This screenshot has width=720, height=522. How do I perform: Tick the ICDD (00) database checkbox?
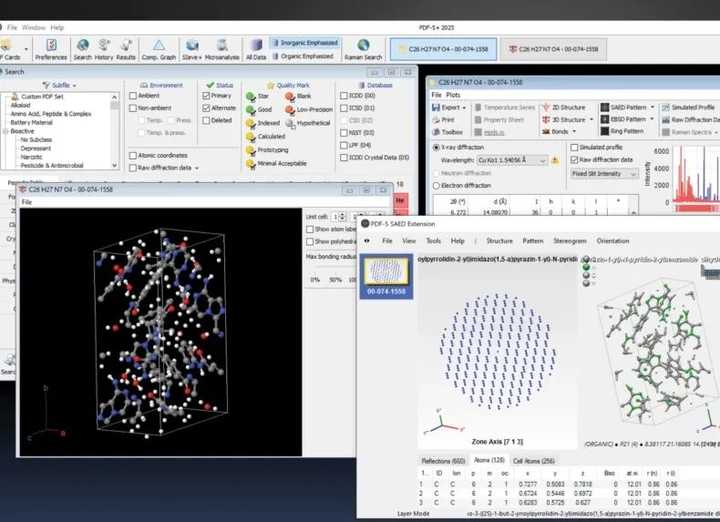coord(343,95)
